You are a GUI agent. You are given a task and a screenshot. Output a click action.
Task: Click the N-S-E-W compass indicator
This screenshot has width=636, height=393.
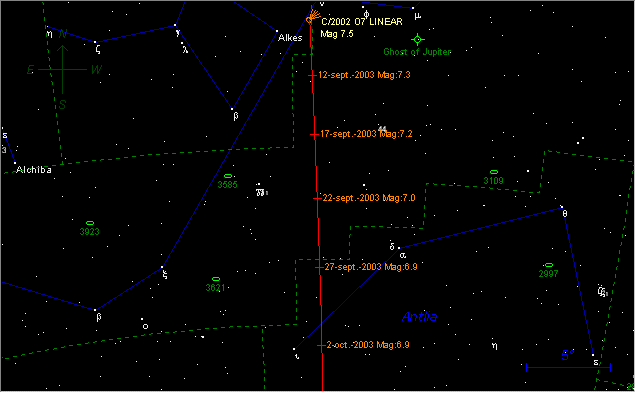pyautogui.click(x=62, y=69)
